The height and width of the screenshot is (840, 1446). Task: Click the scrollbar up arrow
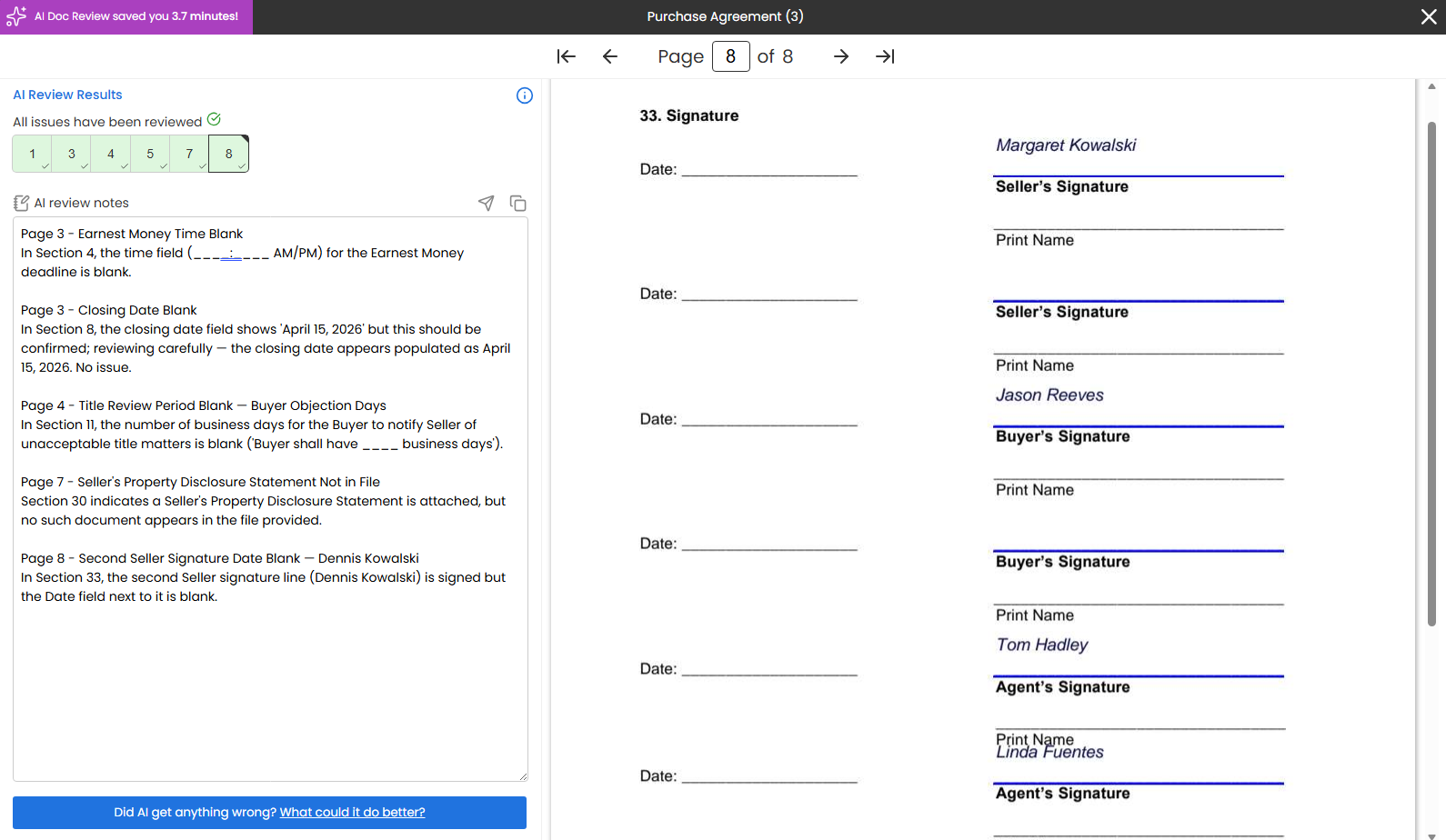(x=1431, y=86)
